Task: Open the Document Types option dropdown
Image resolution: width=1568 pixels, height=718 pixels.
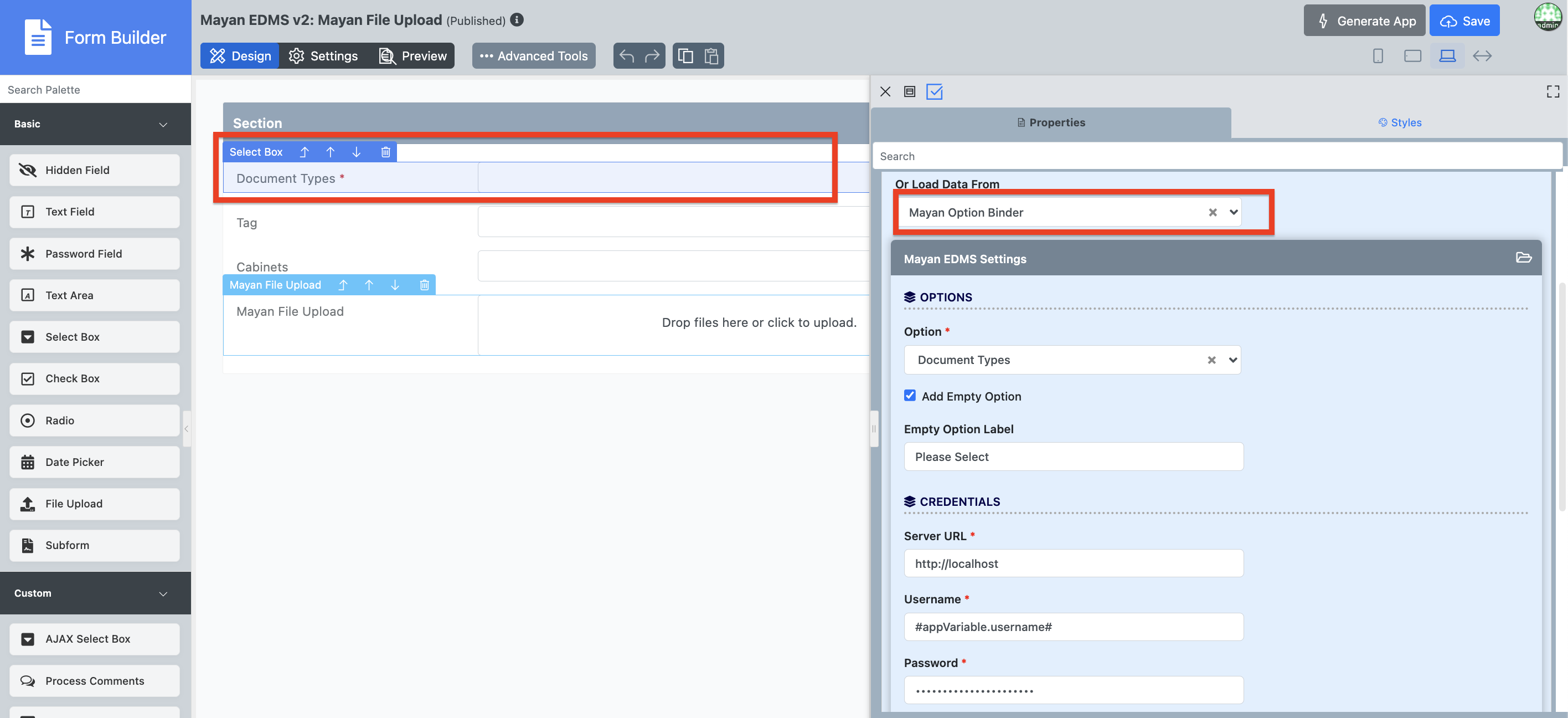Action: [1232, 360]
